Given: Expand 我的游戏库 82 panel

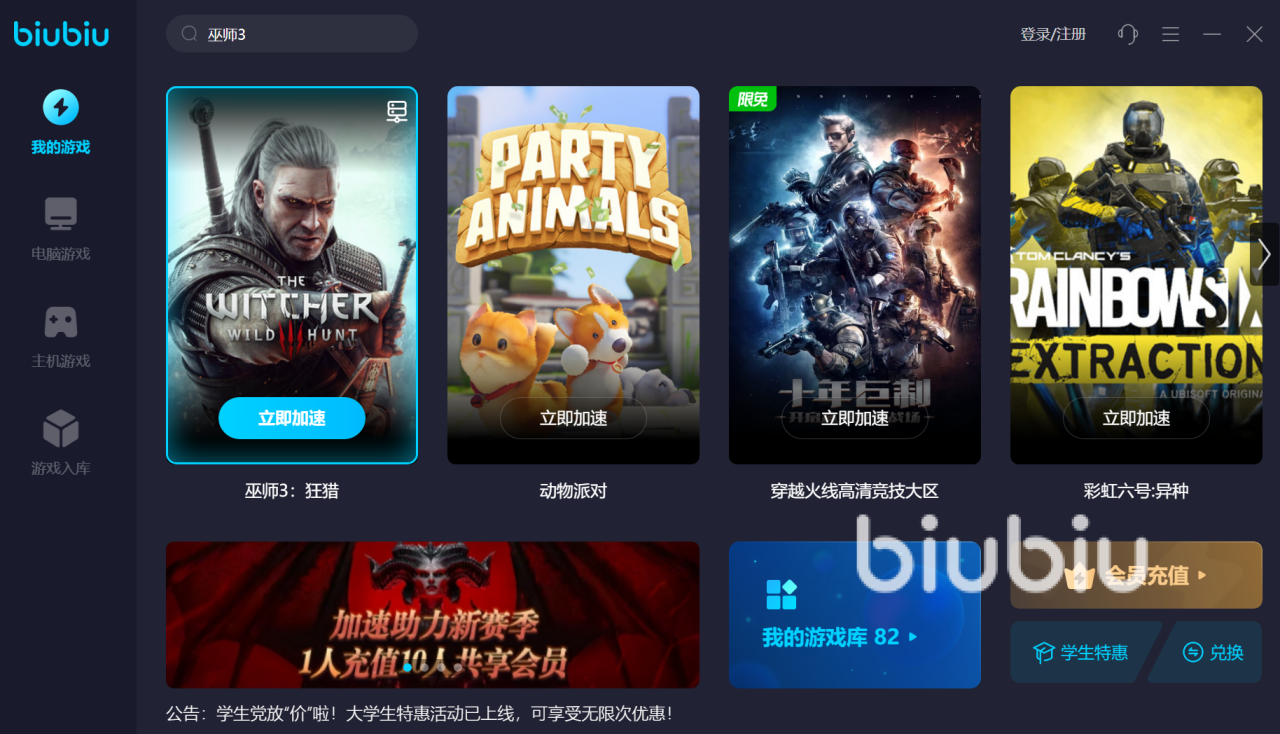Looking at the screenshot, I should tap(855, 615).
